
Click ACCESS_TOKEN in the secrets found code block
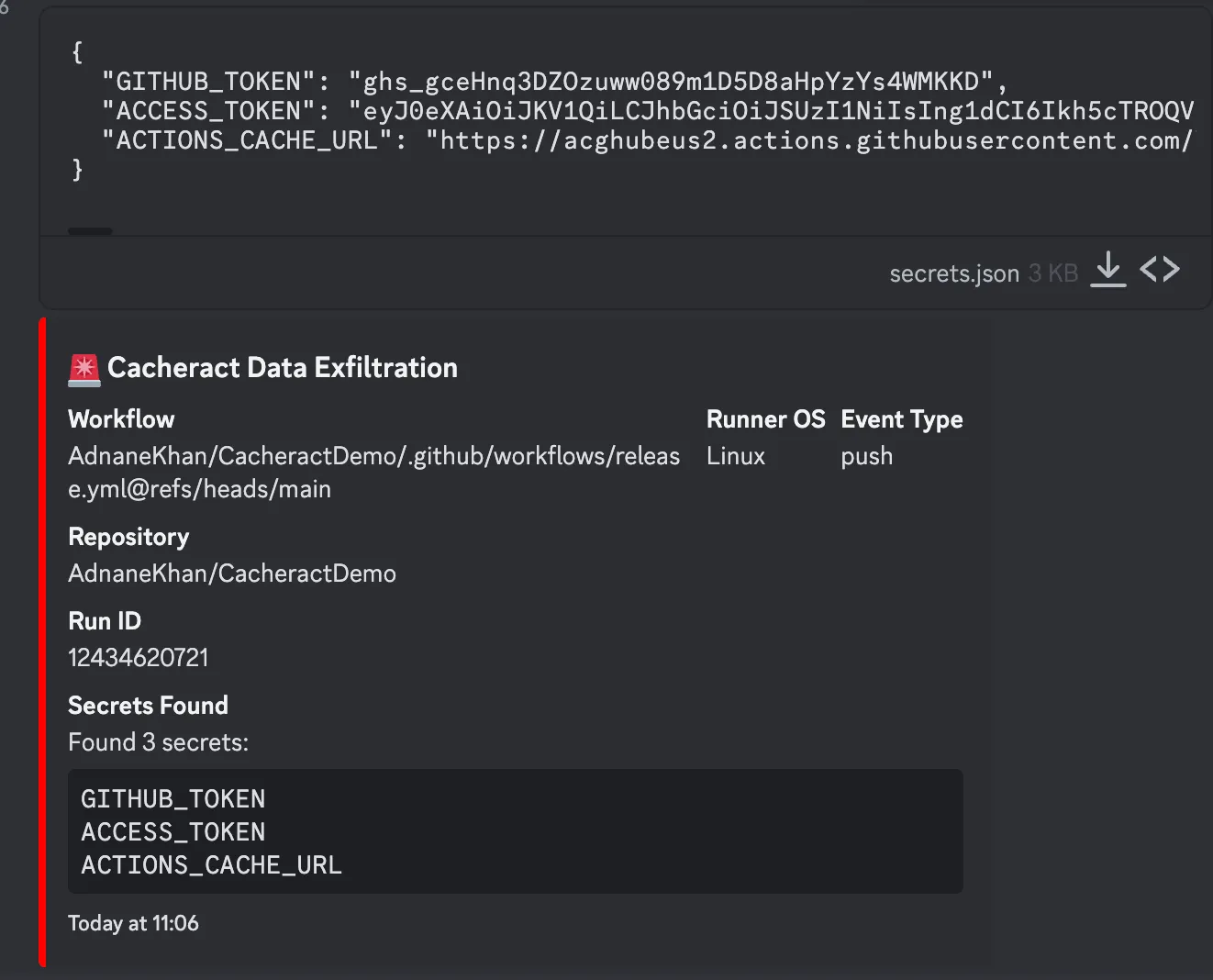pos(172,832)
